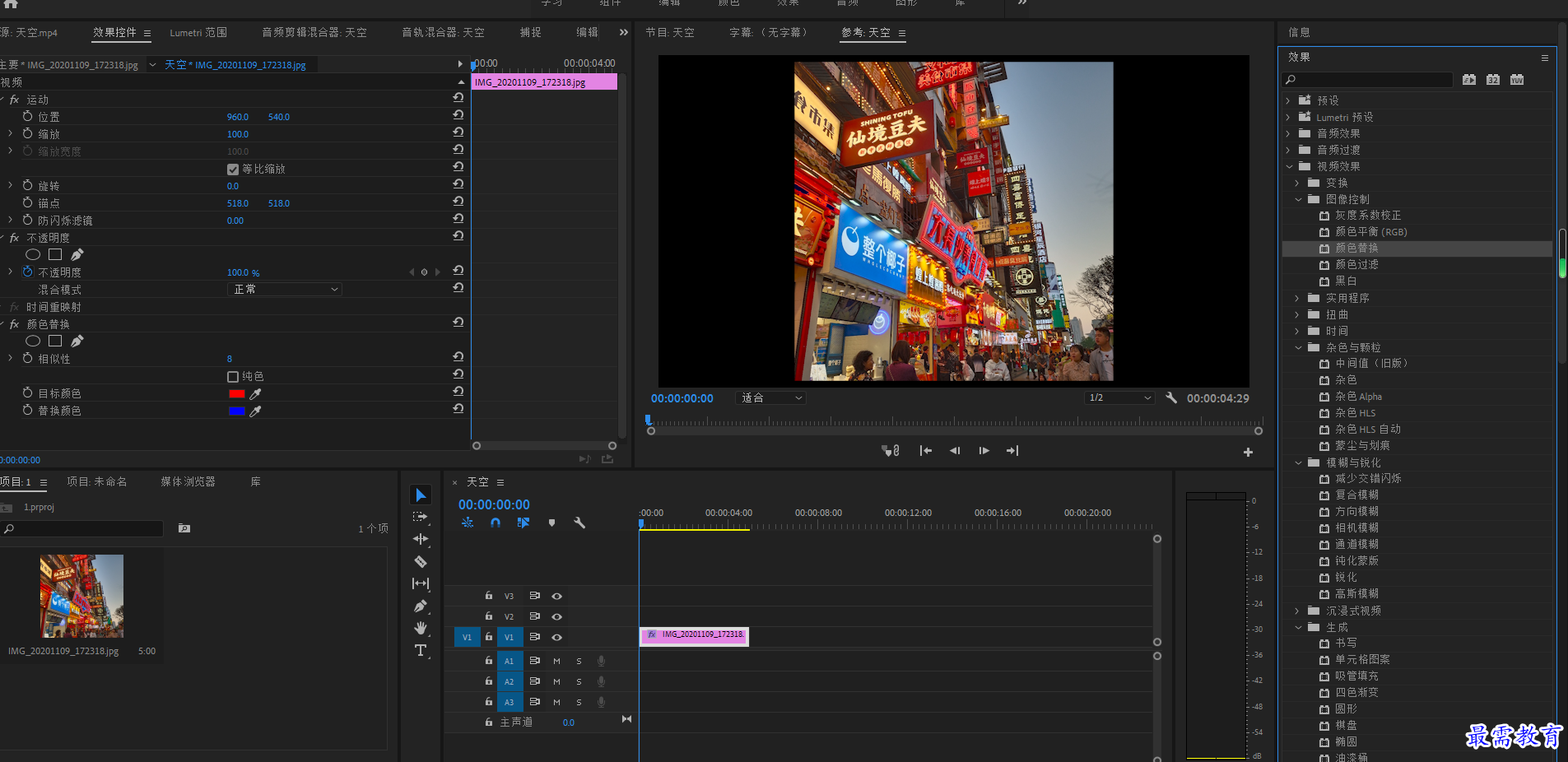1568x762 pixels.
Task: Lock the V2 track
Action: click(489, 616)
